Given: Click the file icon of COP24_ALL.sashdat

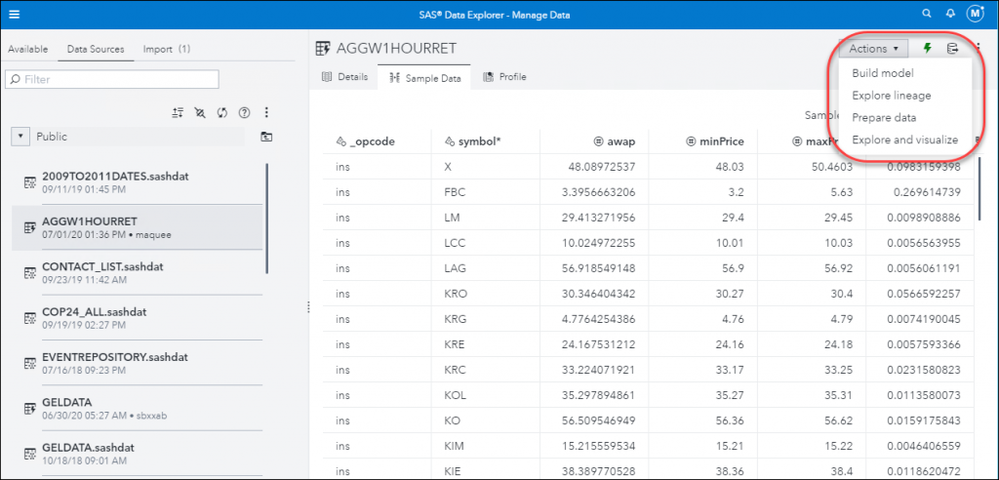Looking at the screenshot, I should 29,318.
